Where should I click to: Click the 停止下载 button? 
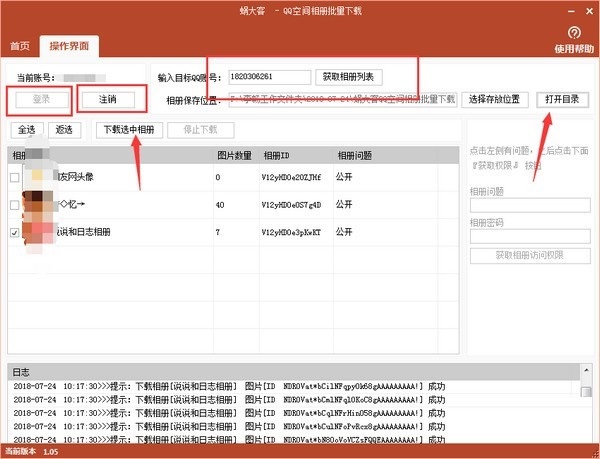click(201, 130)
